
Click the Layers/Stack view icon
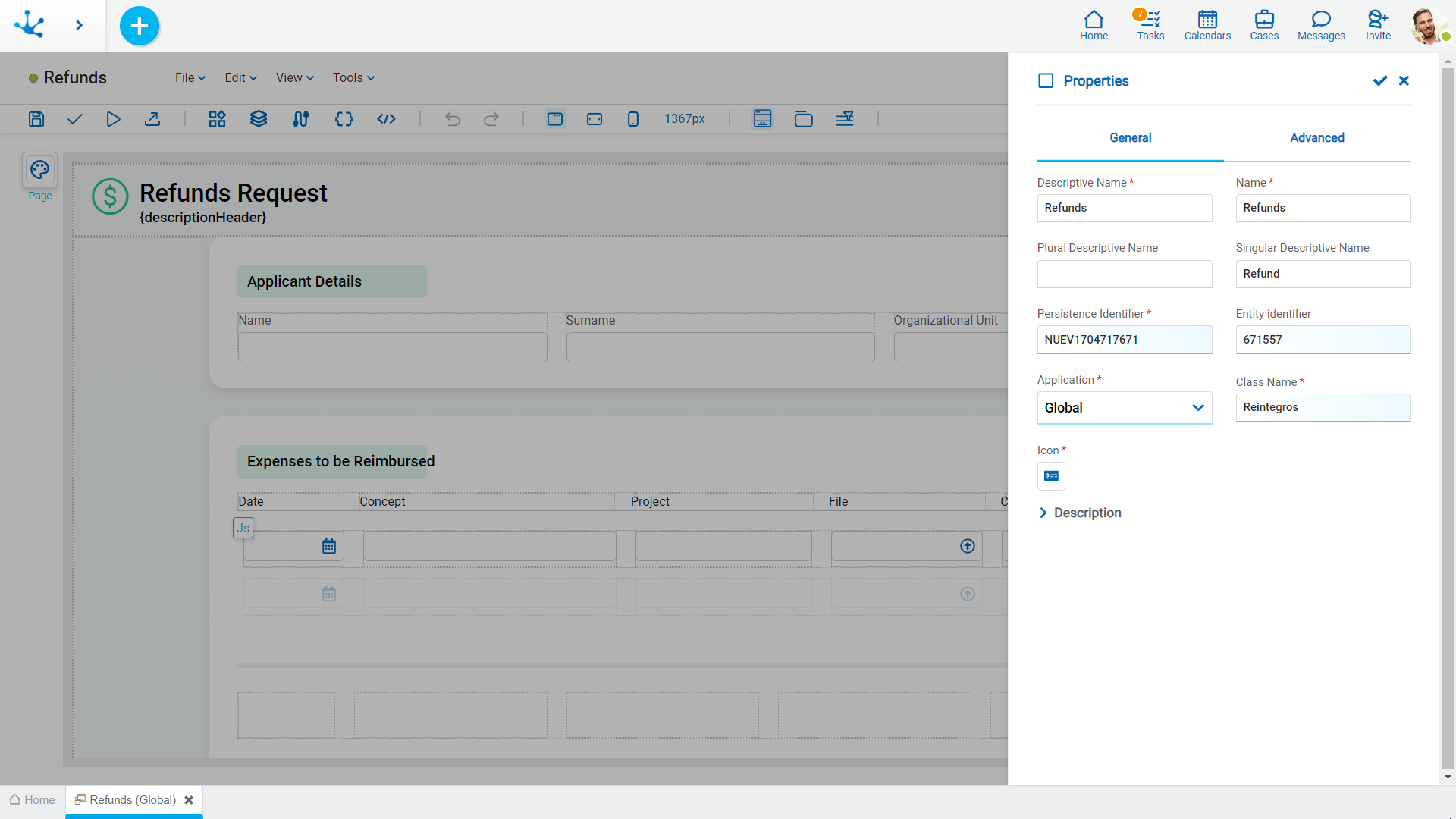pos(258,118)
